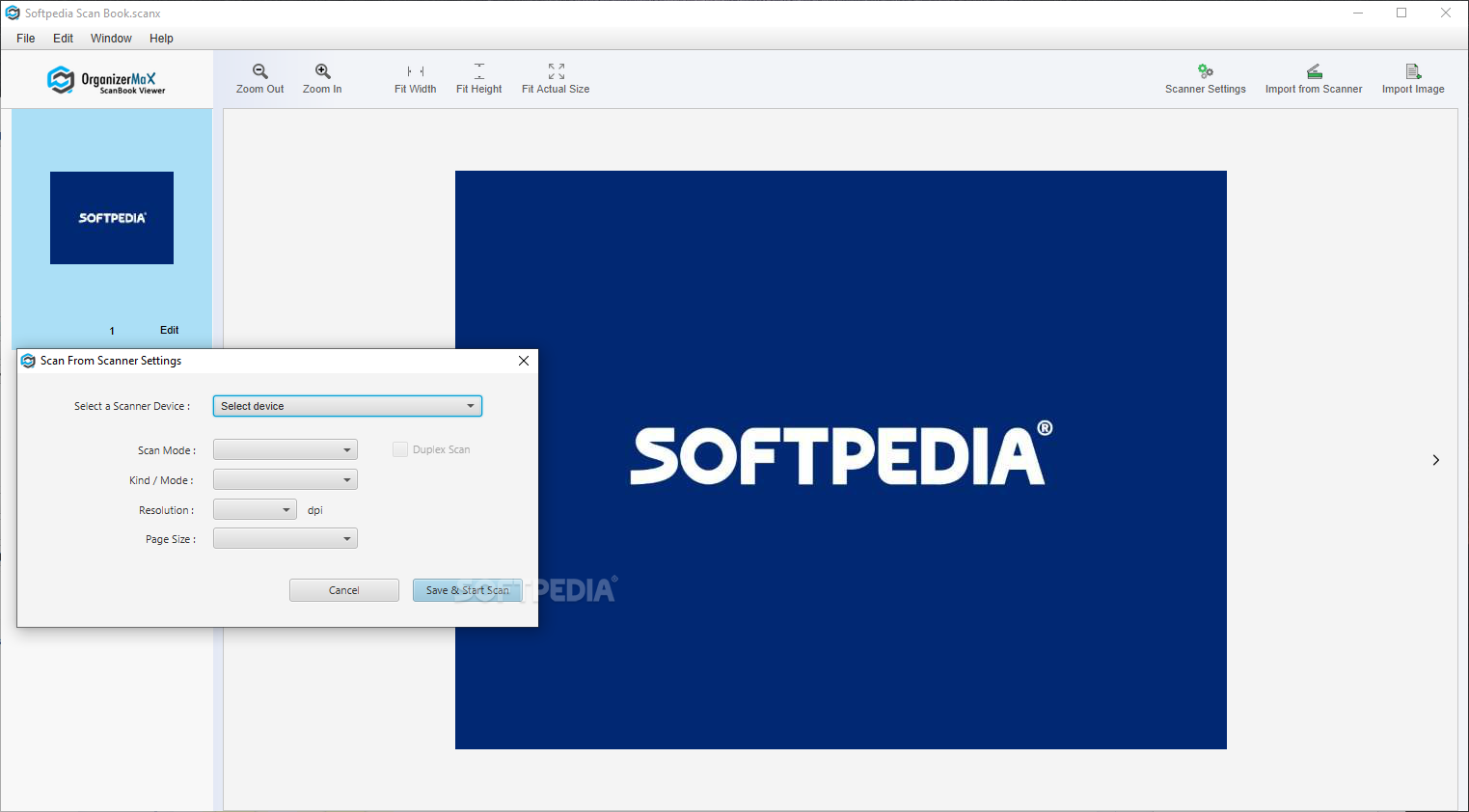Go to next page with right arrow
This screenshot has height=812, width=1469.
(x=1435, y=460)
